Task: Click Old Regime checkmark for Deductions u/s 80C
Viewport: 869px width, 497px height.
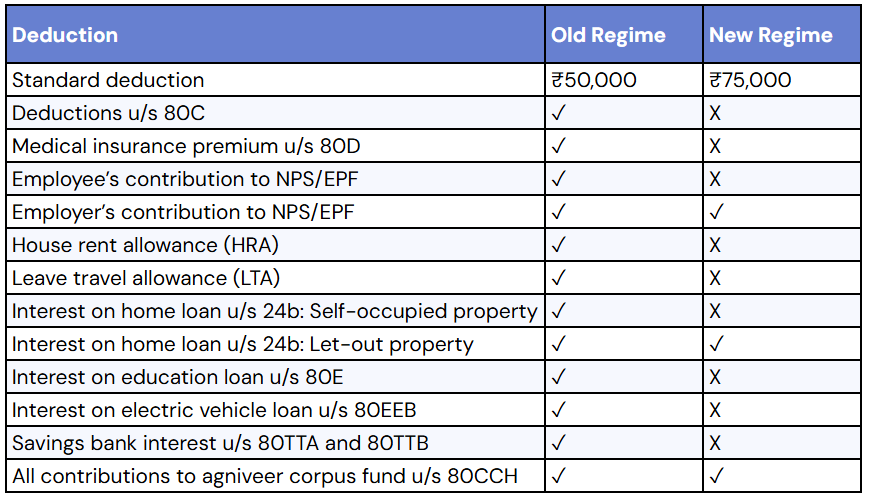Action: point(558,113)
